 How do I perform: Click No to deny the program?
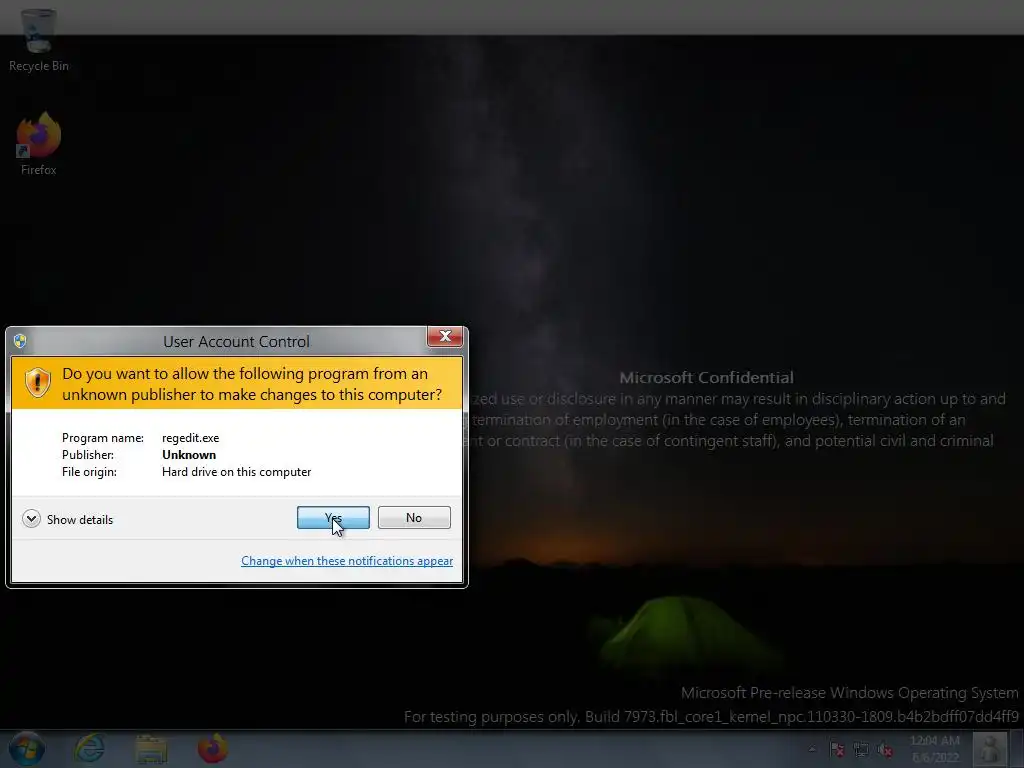(x=414, y=518)
